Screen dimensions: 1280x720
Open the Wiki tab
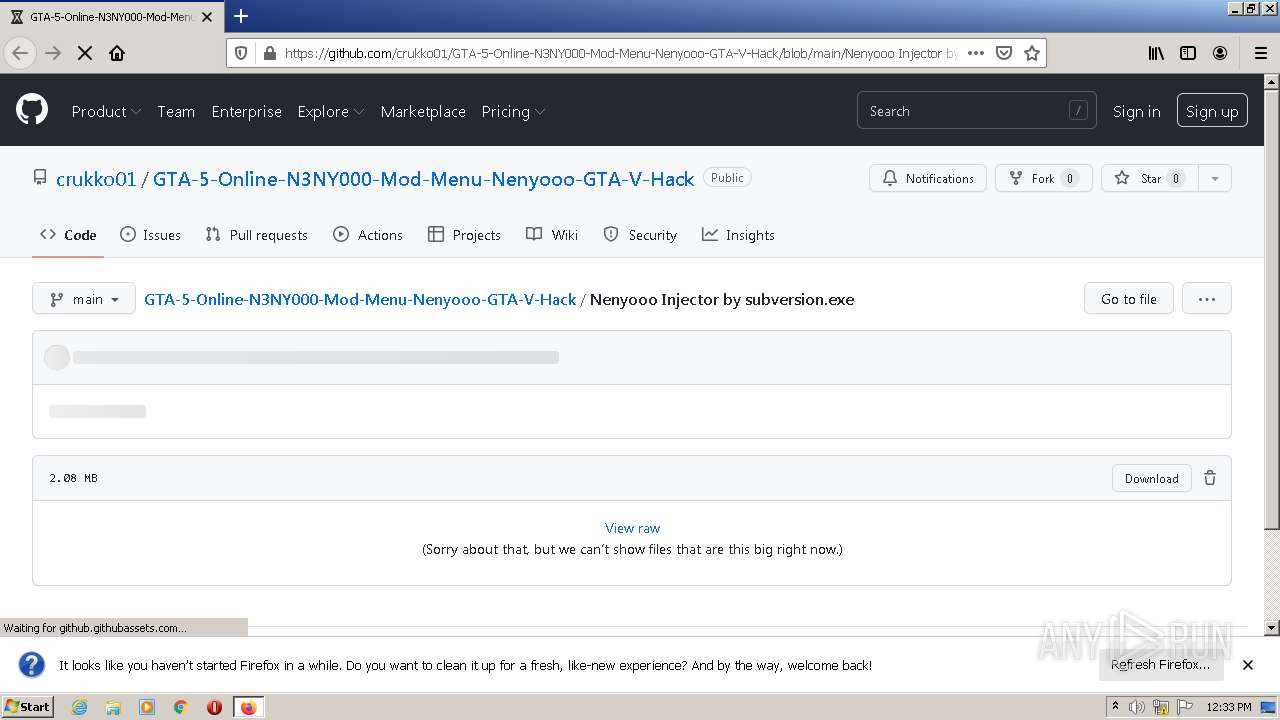click(x=552, y=235)
